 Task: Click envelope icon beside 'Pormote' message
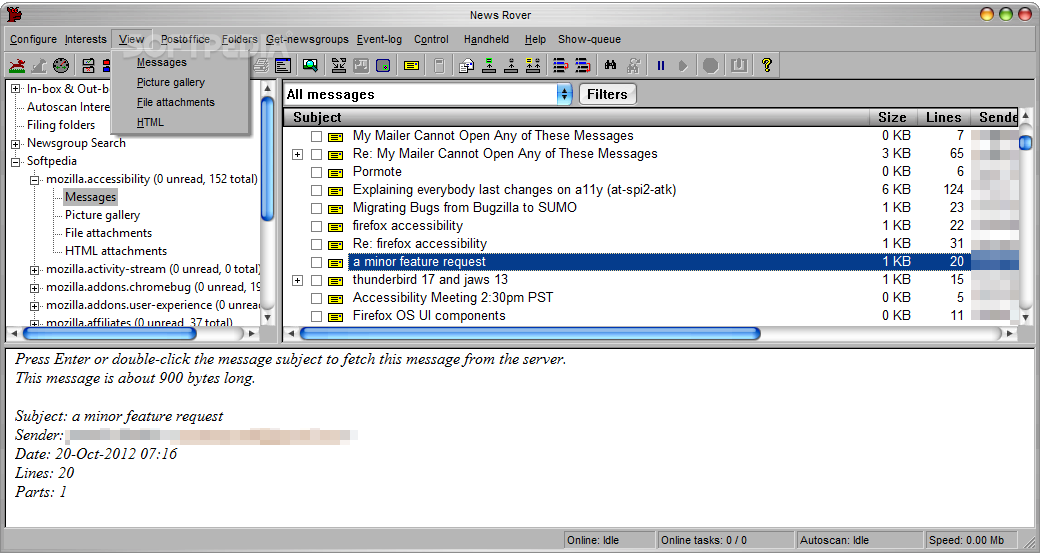click(336, 172)
